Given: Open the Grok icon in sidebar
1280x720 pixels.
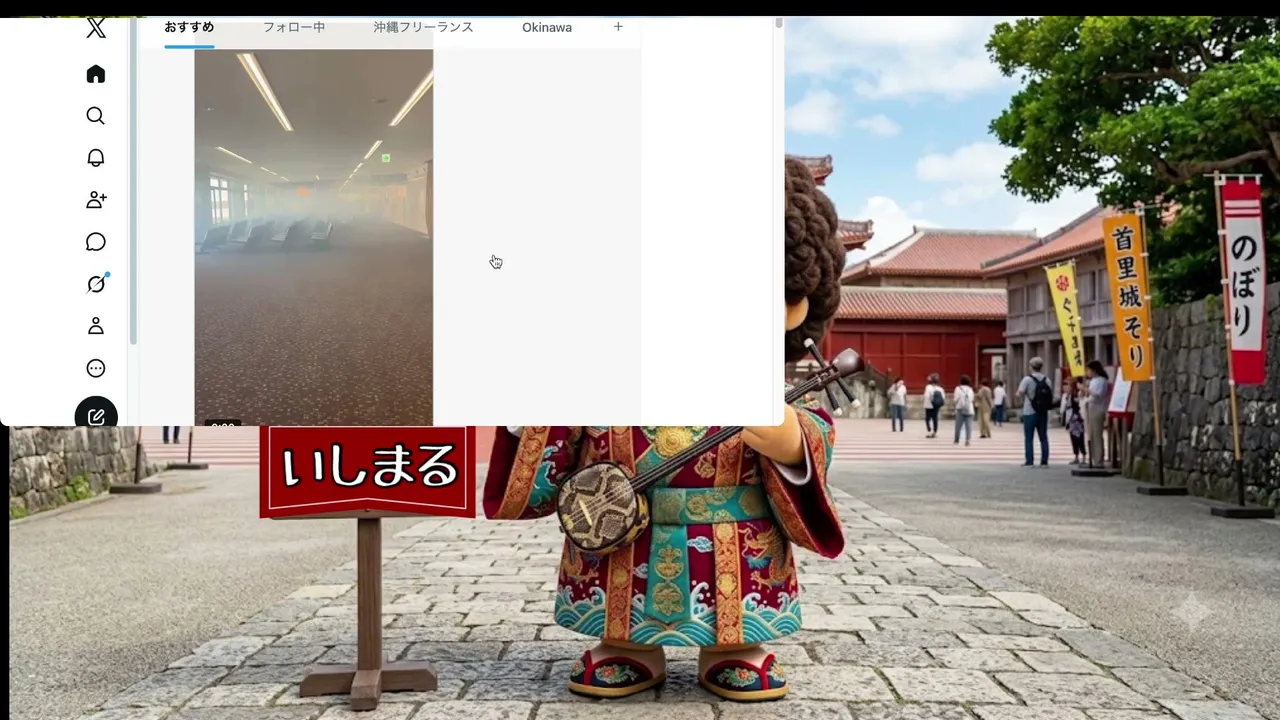Looking at the screenshot, I should tap(96, 284).
